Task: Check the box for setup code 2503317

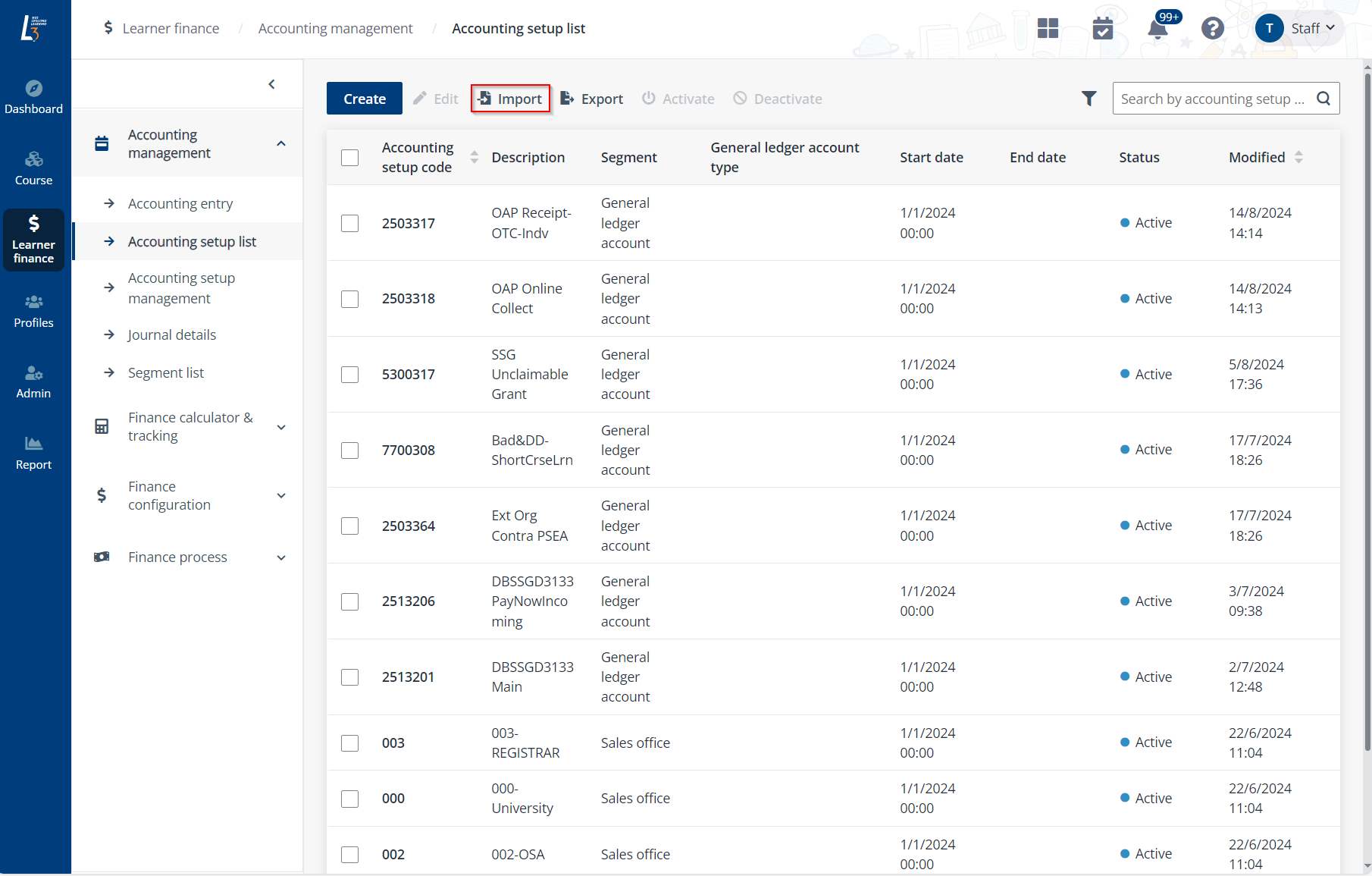Action: point(349,224)
